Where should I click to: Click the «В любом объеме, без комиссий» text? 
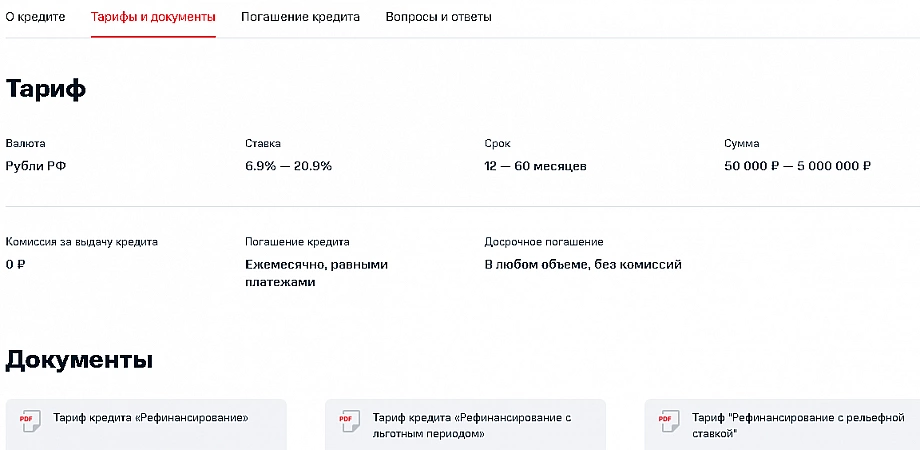(583, 265)
